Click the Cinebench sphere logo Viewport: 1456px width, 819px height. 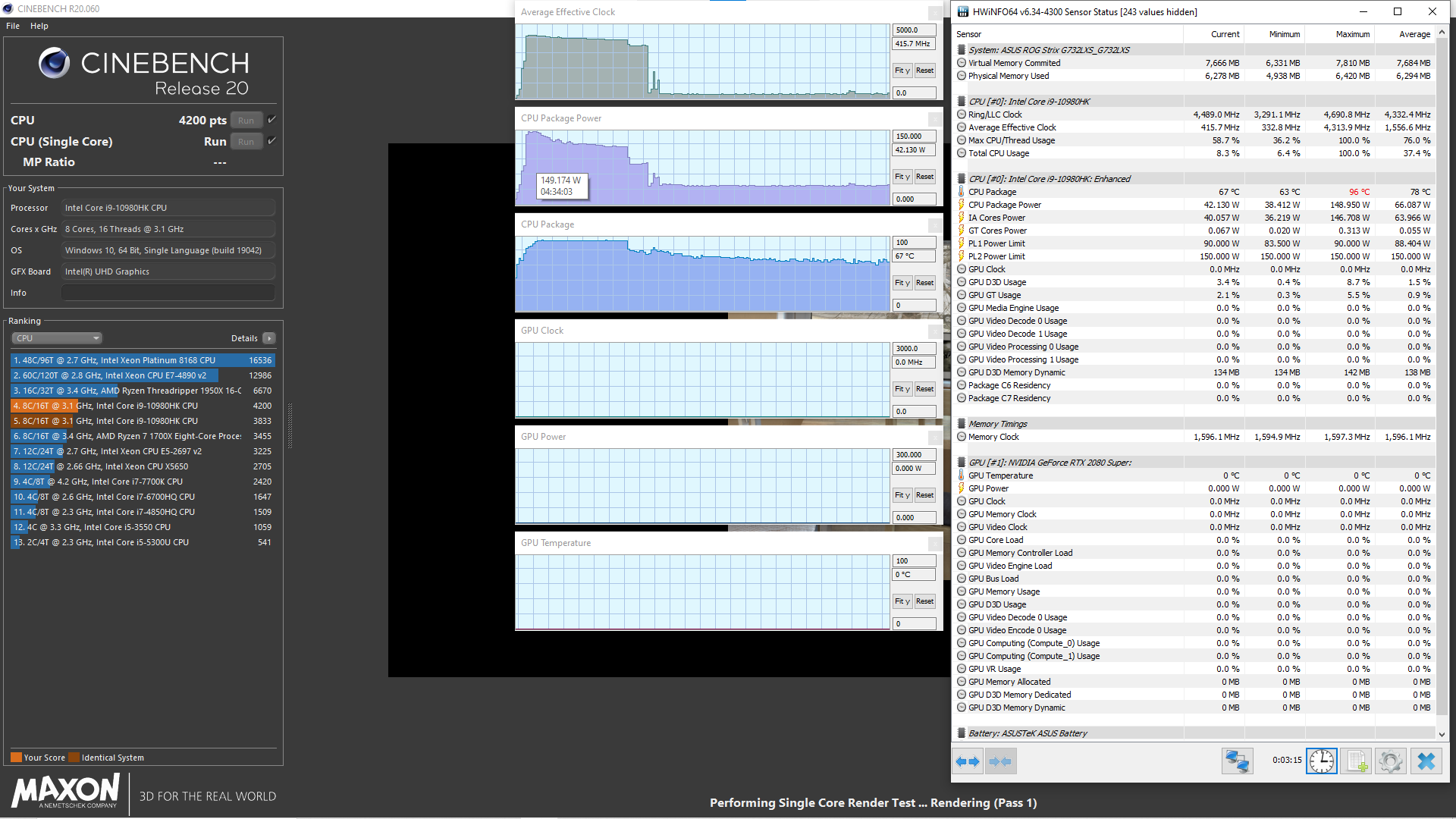[54, 63]
